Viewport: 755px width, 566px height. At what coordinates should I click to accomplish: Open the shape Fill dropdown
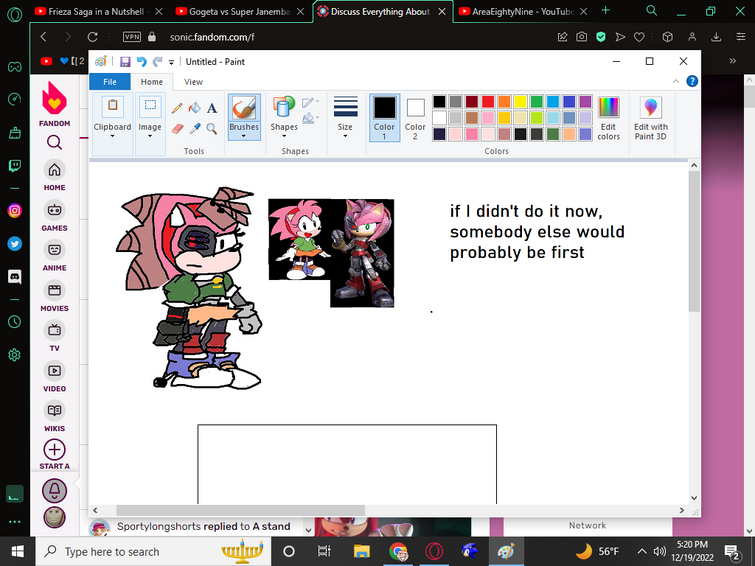310,118
